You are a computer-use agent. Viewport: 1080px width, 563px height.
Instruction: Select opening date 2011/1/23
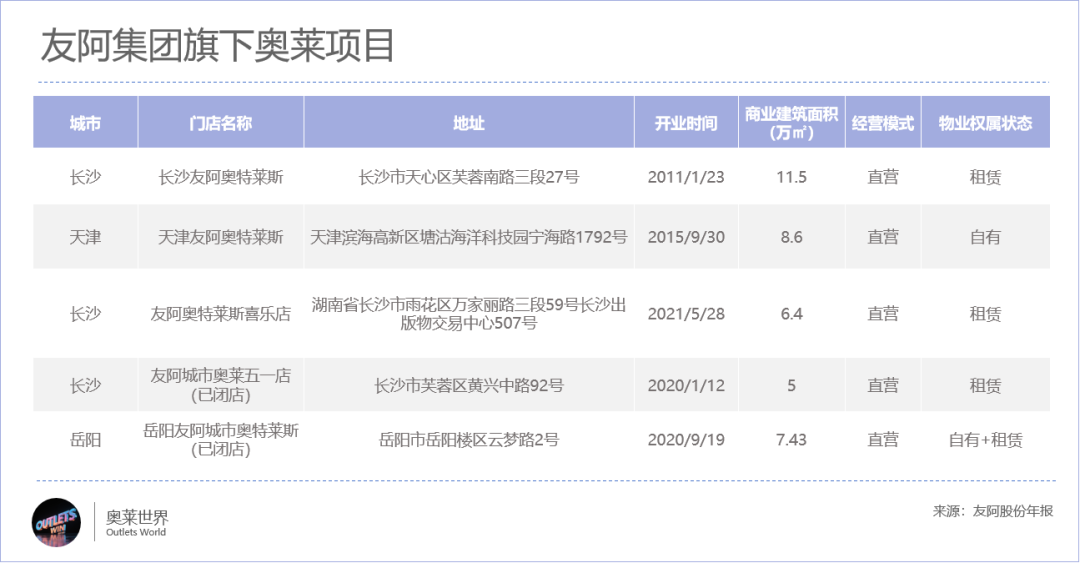coord(686,177)
